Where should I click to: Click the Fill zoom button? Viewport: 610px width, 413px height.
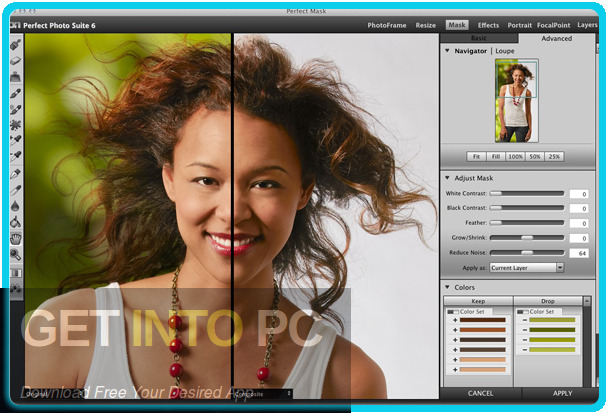tap(496, 156)
